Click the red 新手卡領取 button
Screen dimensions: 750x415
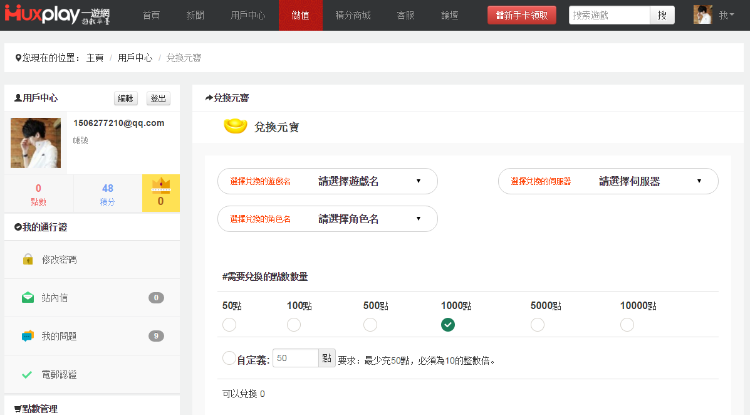(522, 15)
